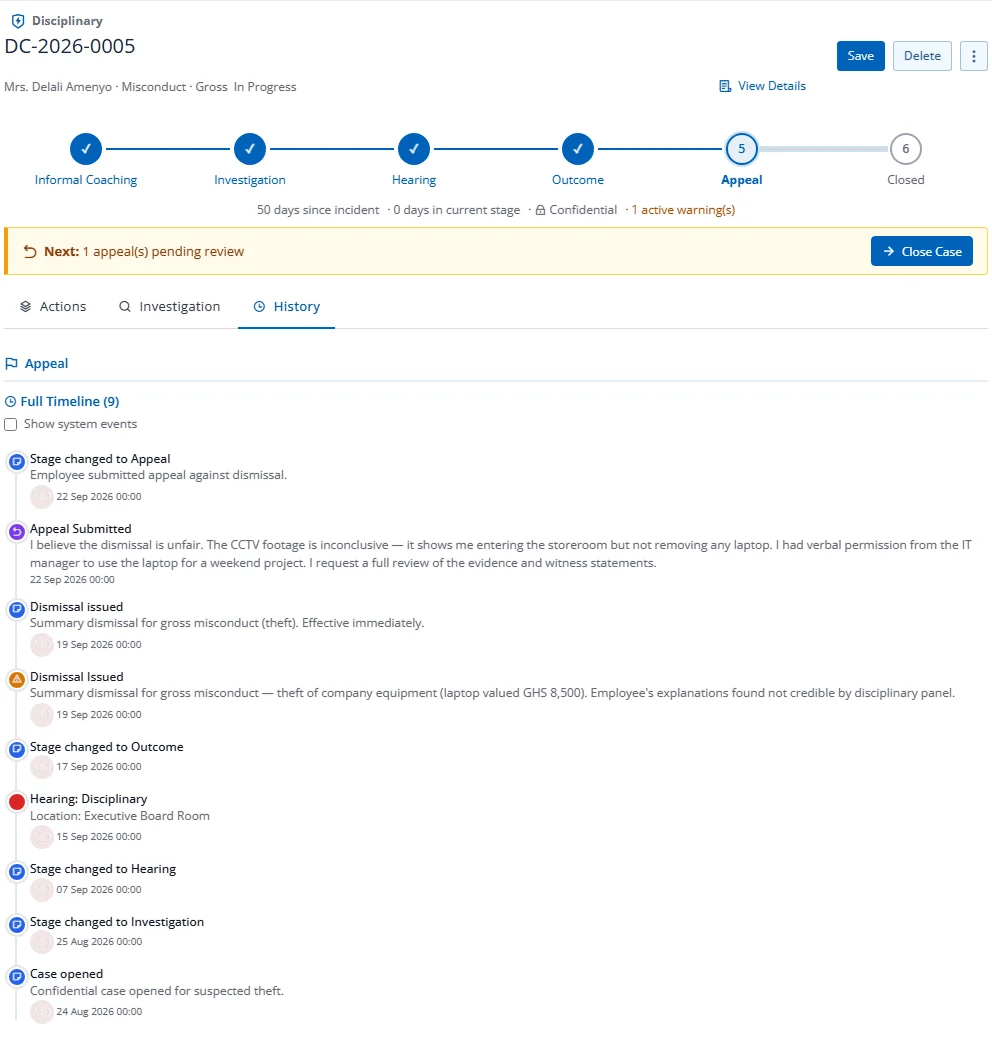Save the disciplinary case
Screen dimensions: 992x1040
tap(861, 56)
